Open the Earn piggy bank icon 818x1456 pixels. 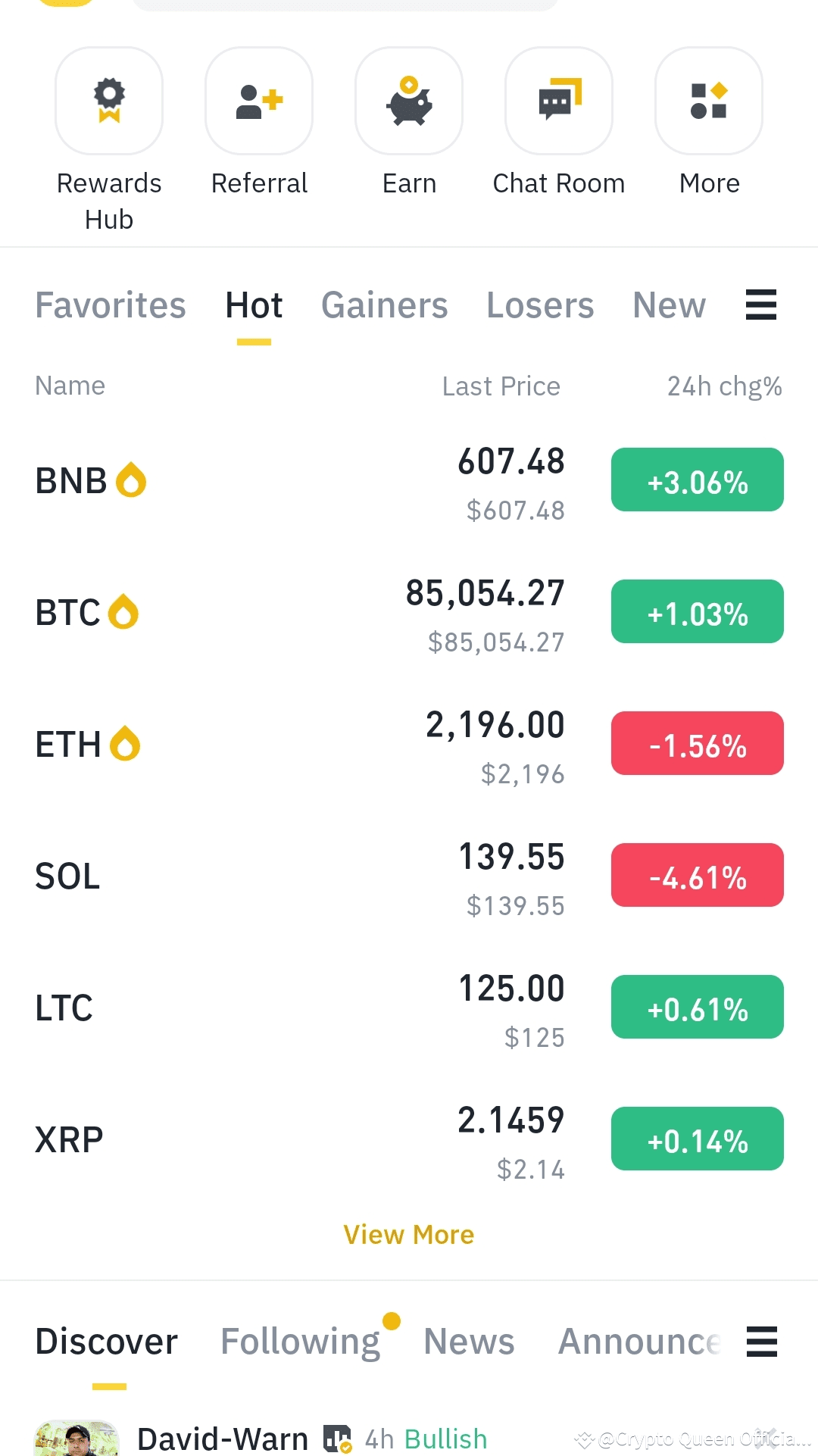(409, 101)
